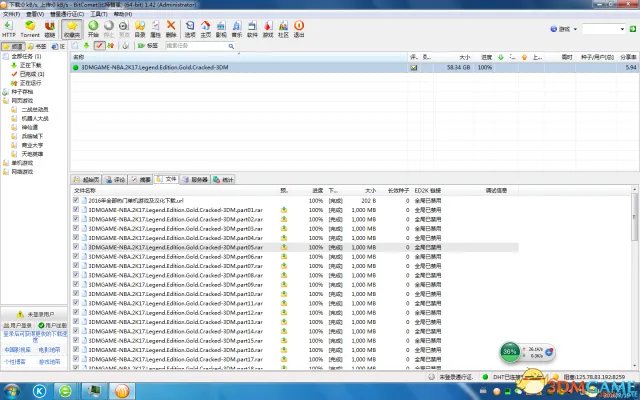The image size is (640, 400).
Task: Click the 退出 exit icon in toolbar
Action: (x=299, y=29)
